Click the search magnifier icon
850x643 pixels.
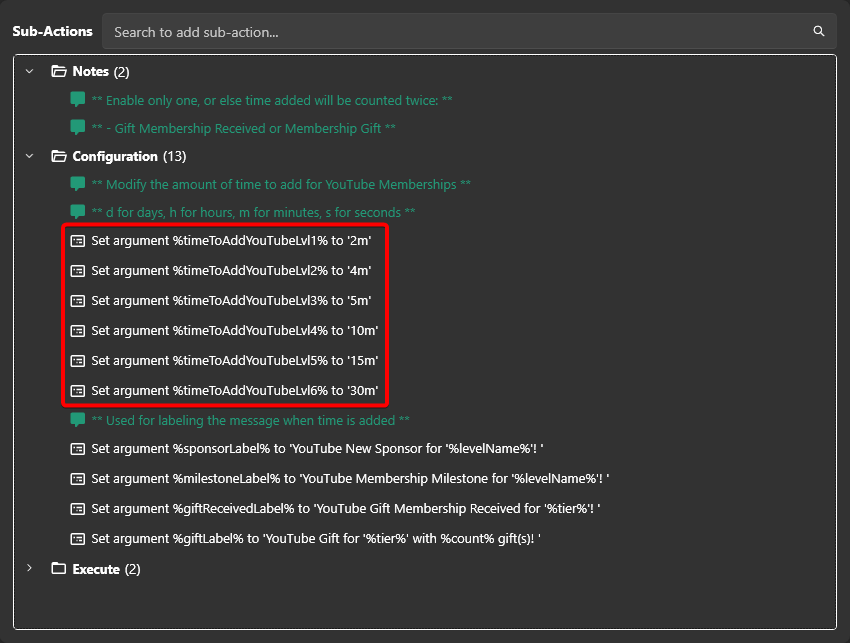point(819,31)
